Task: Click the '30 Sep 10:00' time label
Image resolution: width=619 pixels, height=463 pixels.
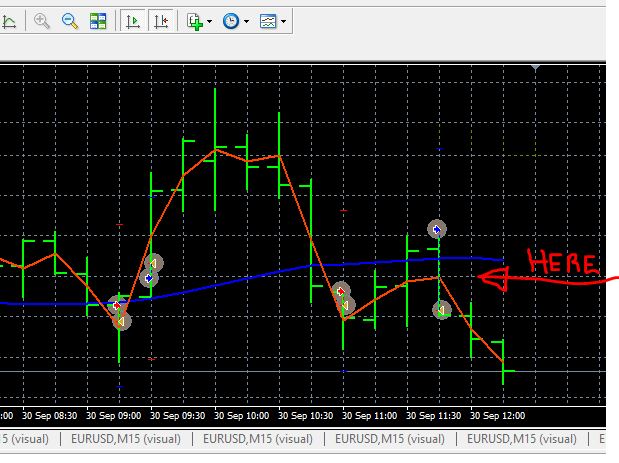Action: (242, 416)
